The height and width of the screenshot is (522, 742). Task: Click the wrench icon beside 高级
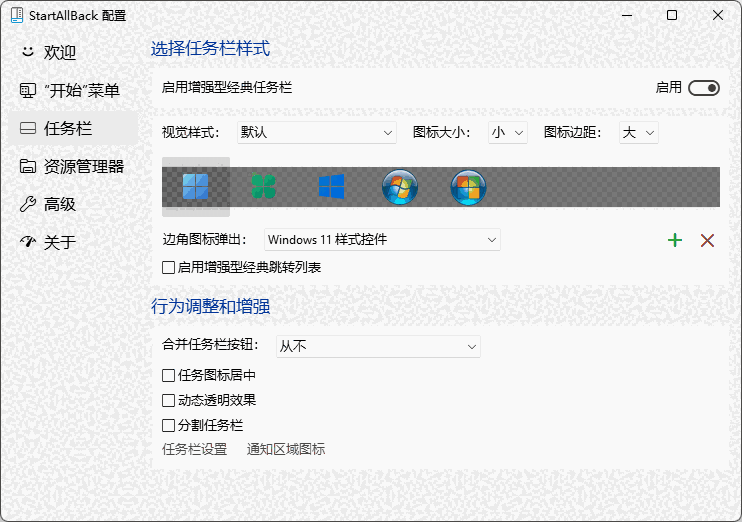click(x=28, y=204)
